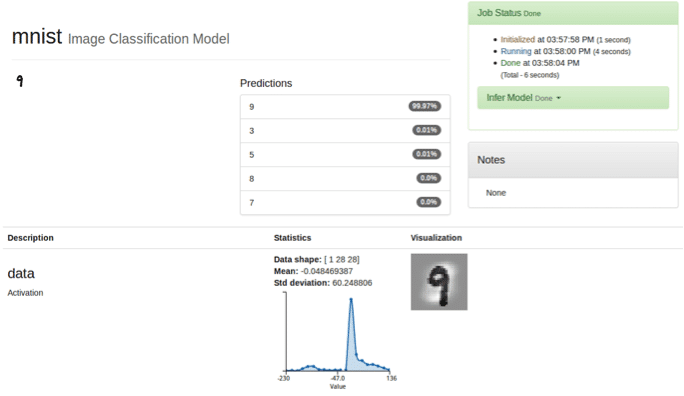The width and height of the screenshot is (684, 396).
Task: Click the Statistics column header
Action: coord(292,238)
